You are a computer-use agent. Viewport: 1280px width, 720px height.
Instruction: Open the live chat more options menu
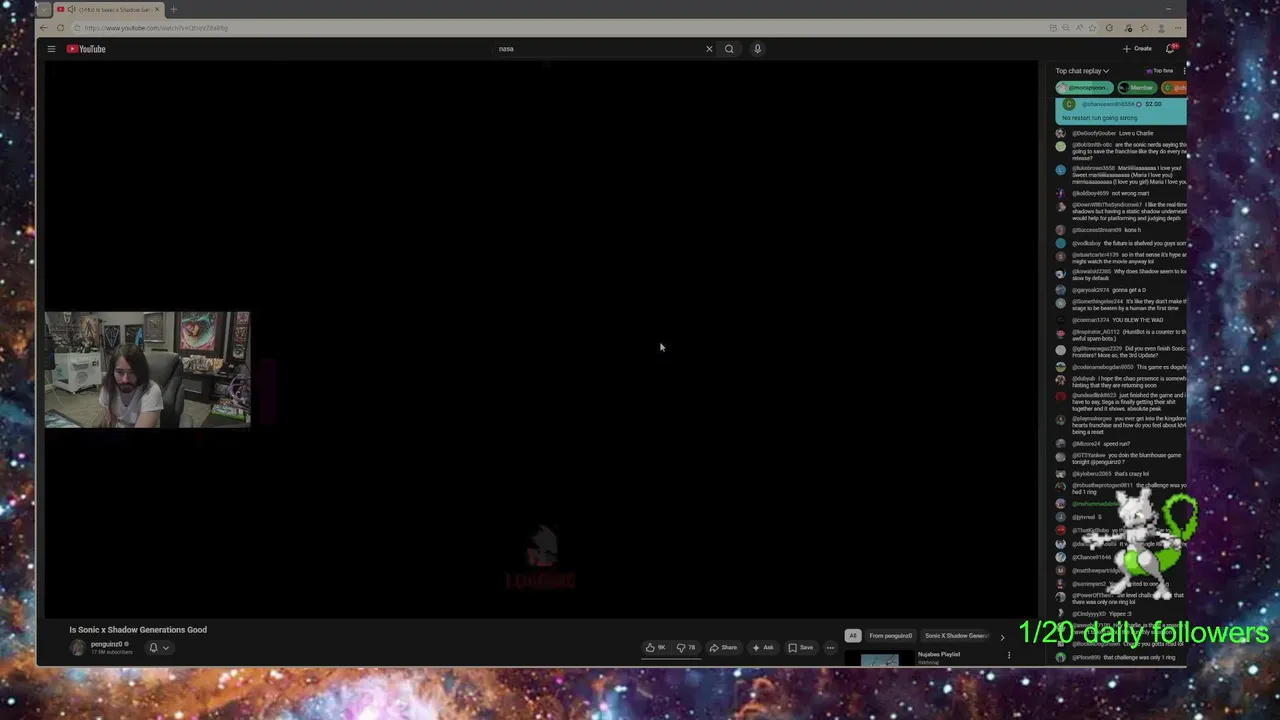(1184, 71)
